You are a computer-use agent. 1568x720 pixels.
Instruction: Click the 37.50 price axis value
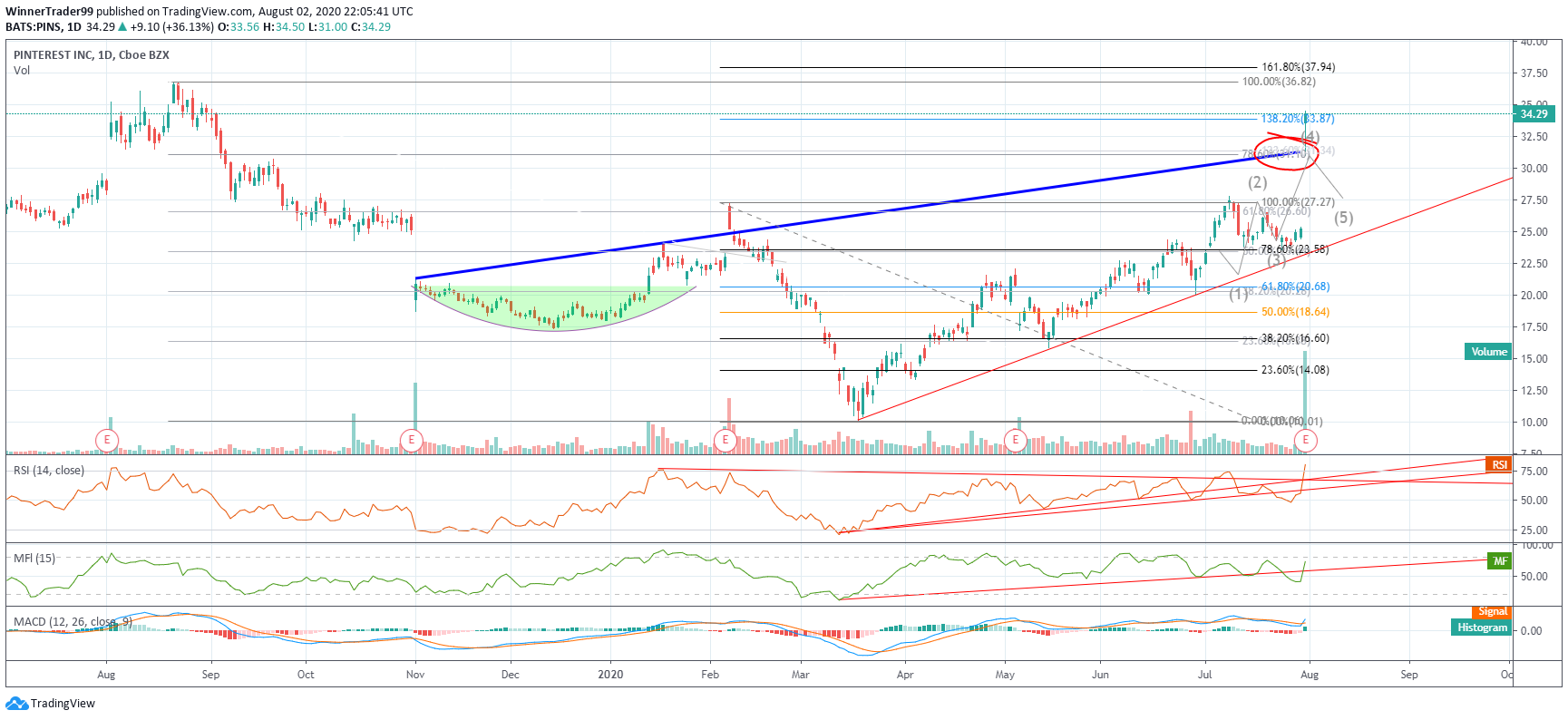point(1534,73)
